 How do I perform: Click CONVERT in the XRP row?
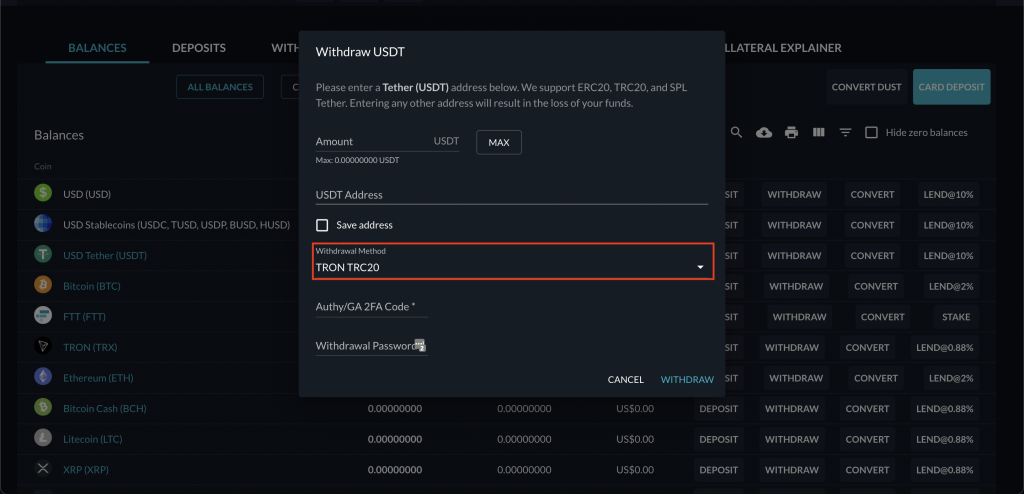(867, 470)
